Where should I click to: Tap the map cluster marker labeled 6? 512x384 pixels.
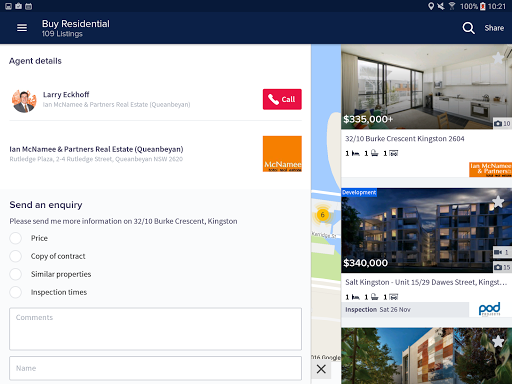tap(322, 215)
